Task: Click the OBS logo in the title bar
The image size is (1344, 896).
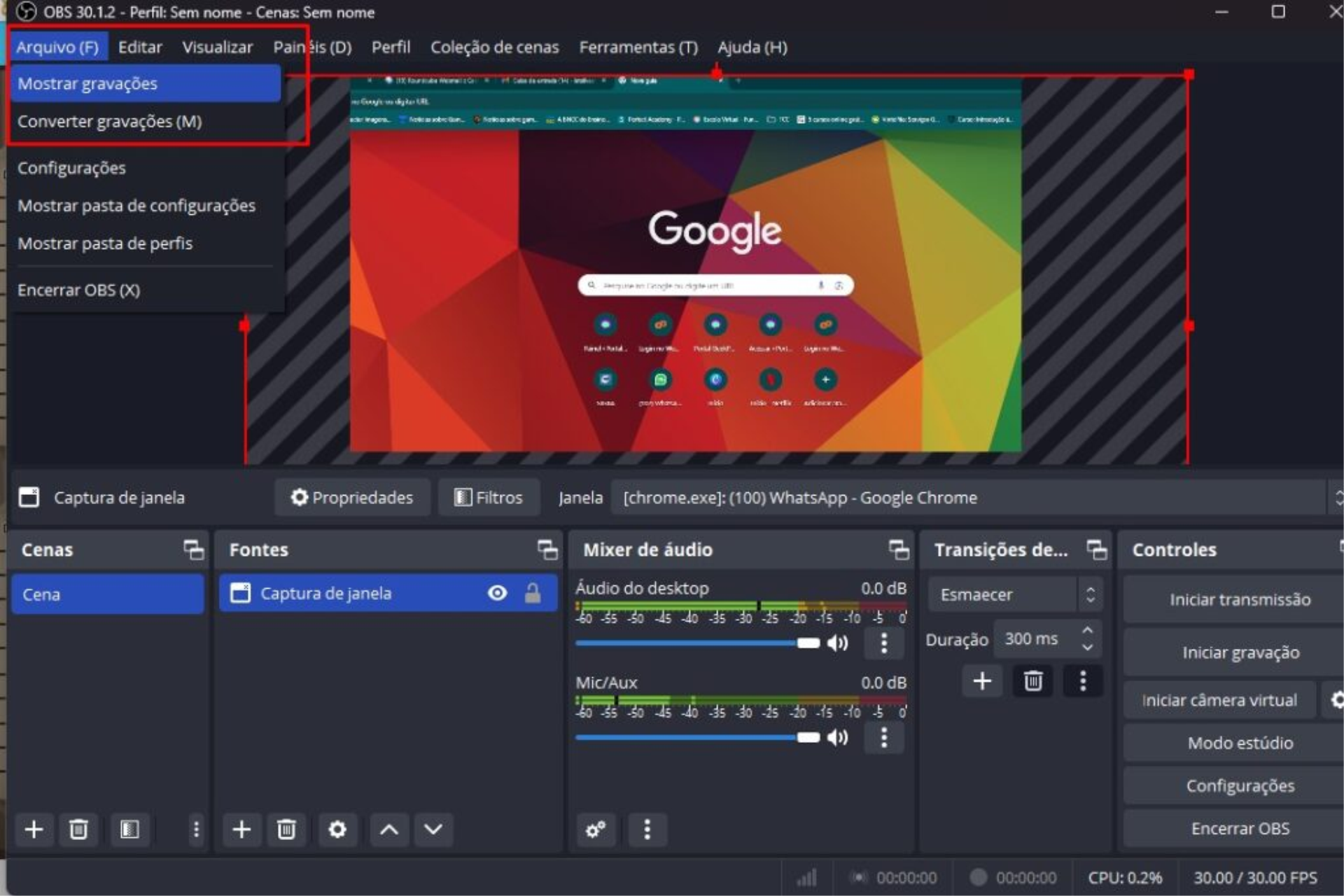Action: (x=26, y=12)
